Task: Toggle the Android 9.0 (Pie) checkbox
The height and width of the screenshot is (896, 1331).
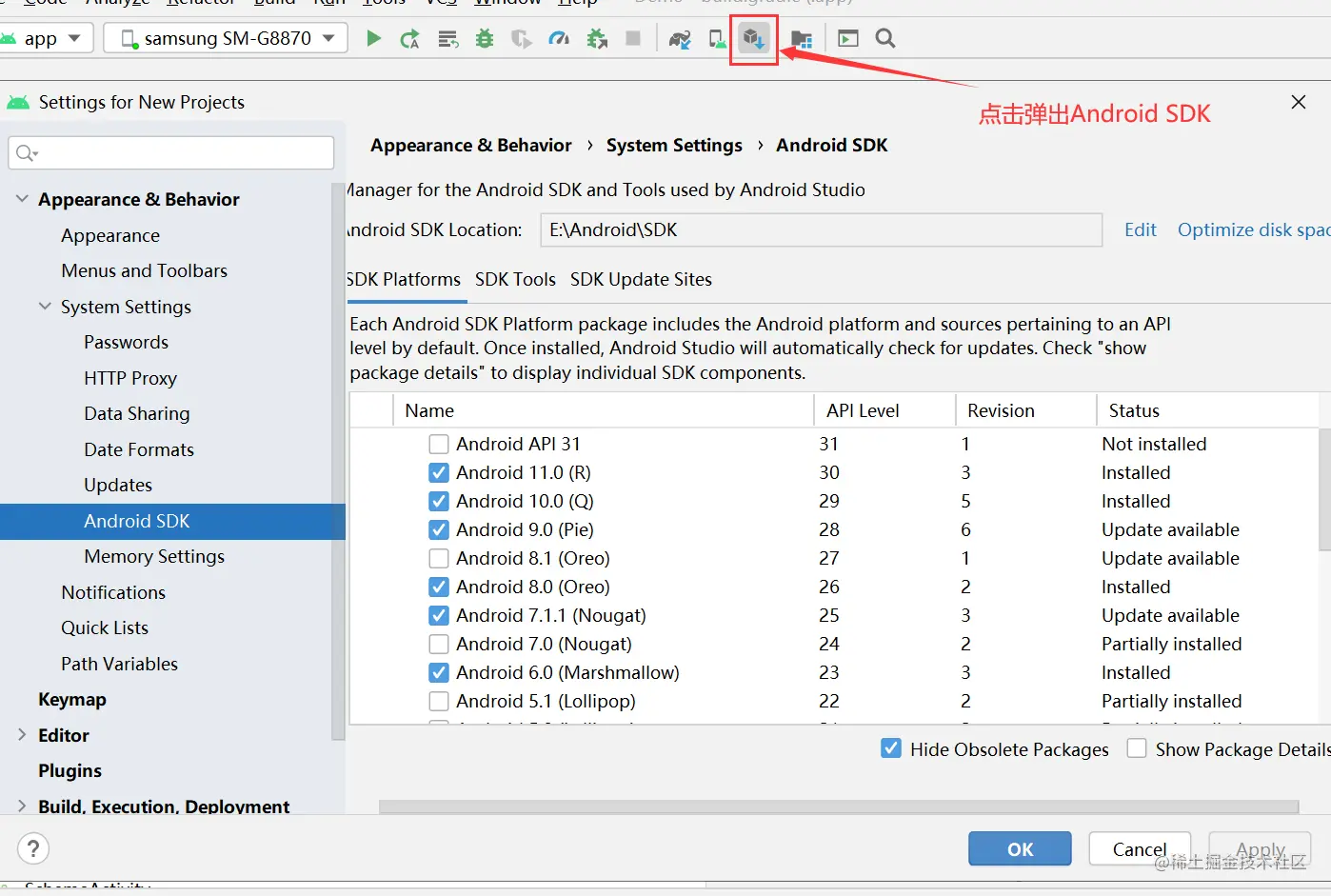Action: click(439, 529)
